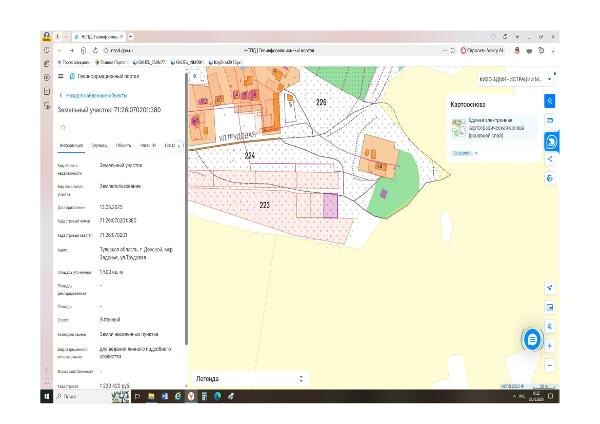Select the Информация tab
600x424 pixels.
click(71, 146)
